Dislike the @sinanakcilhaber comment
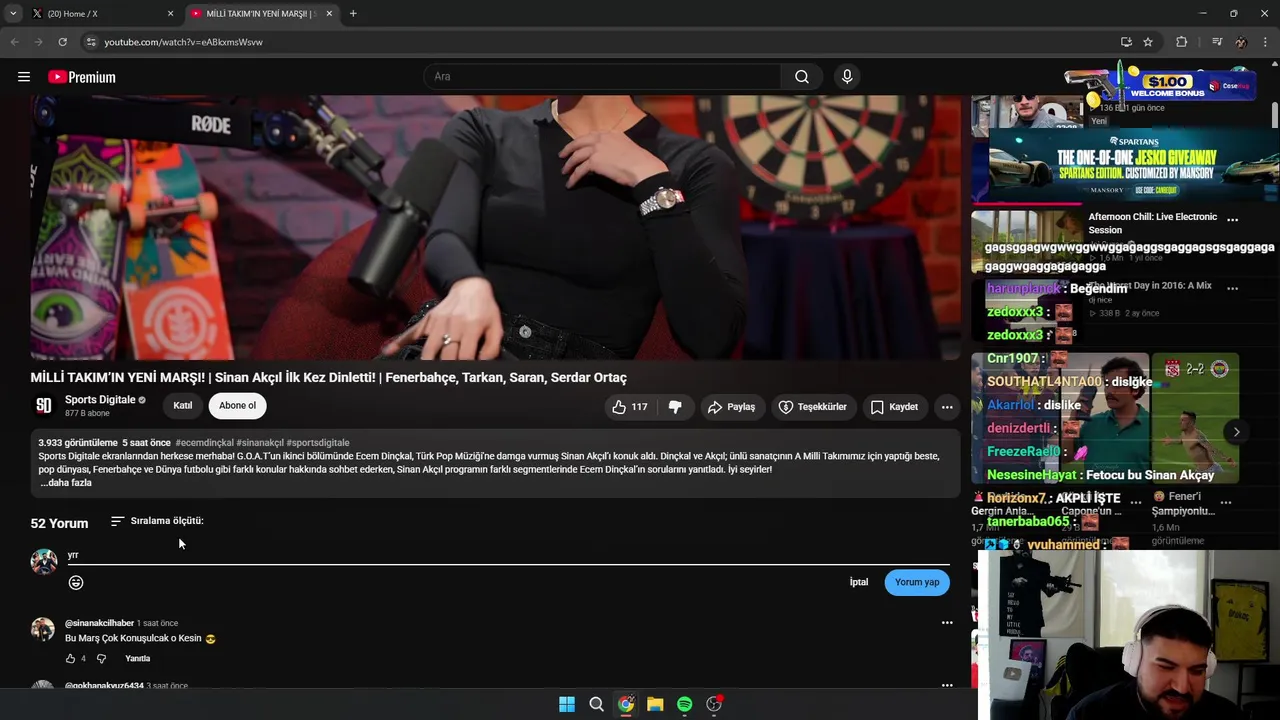Viewport: 1280px width, 720px height. (101, 659)
